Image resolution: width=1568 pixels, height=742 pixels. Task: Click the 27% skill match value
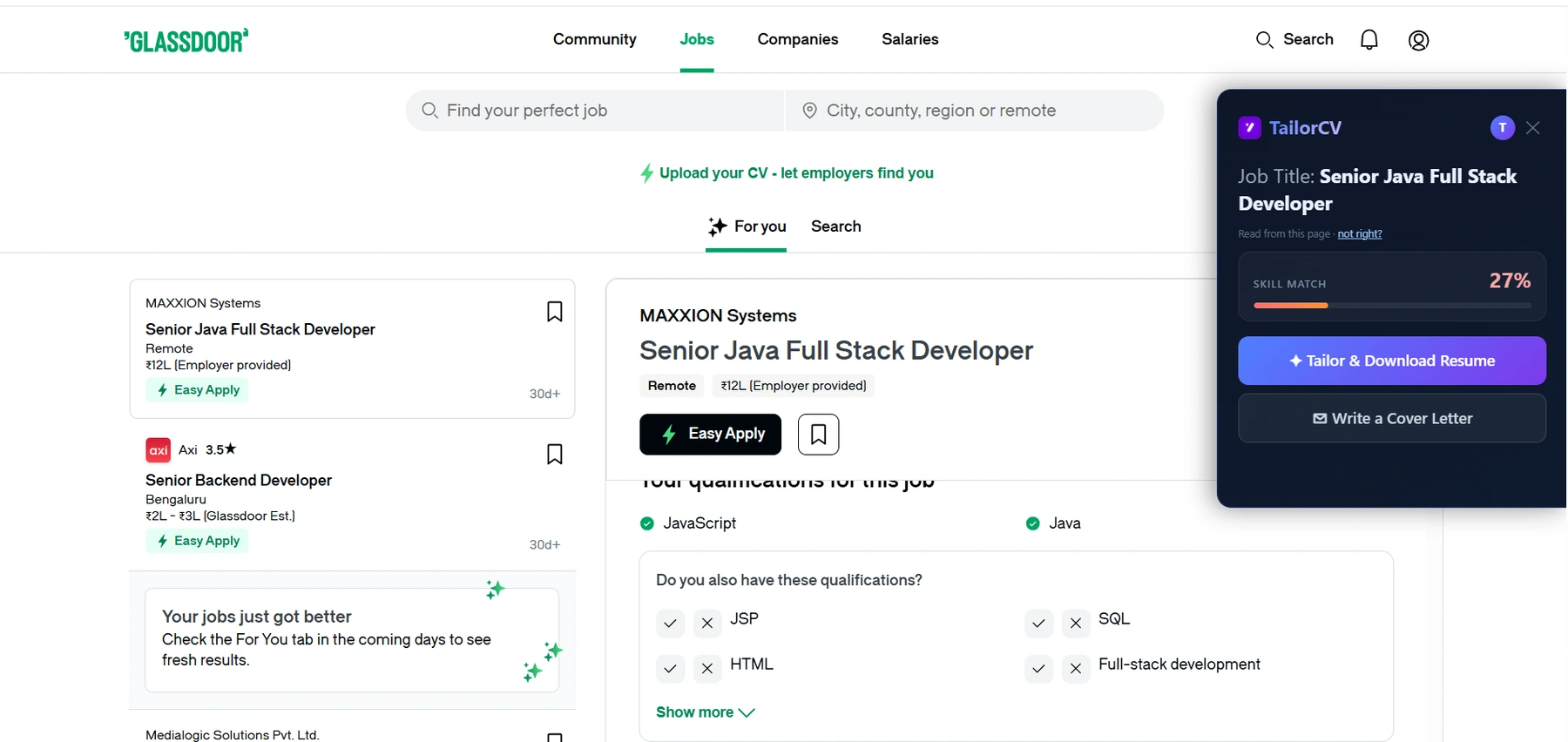[1510, 280]
